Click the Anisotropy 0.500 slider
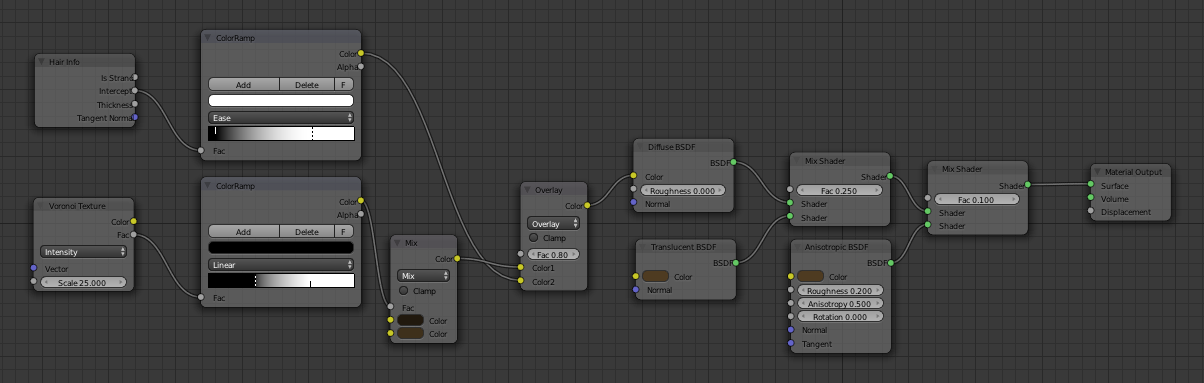This screenshot has height=383, width=1204. click(x=839, y=303)
